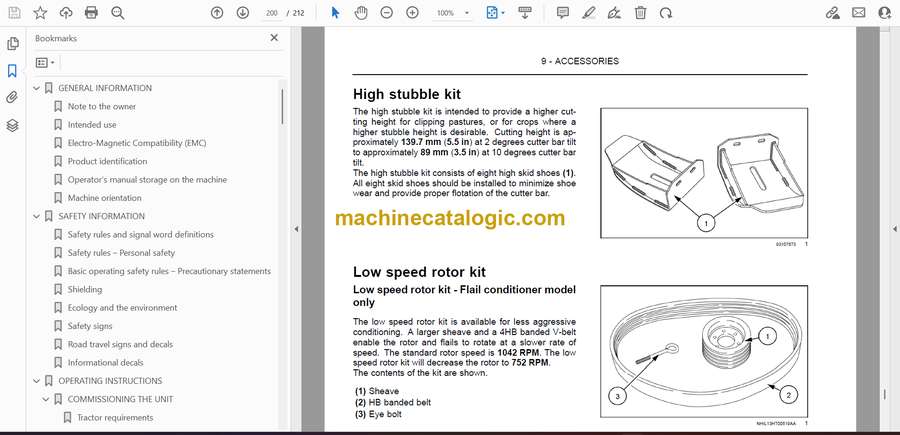Open Ecology and the environment bookmark
The image size is (900, 435).
(122, 308)
